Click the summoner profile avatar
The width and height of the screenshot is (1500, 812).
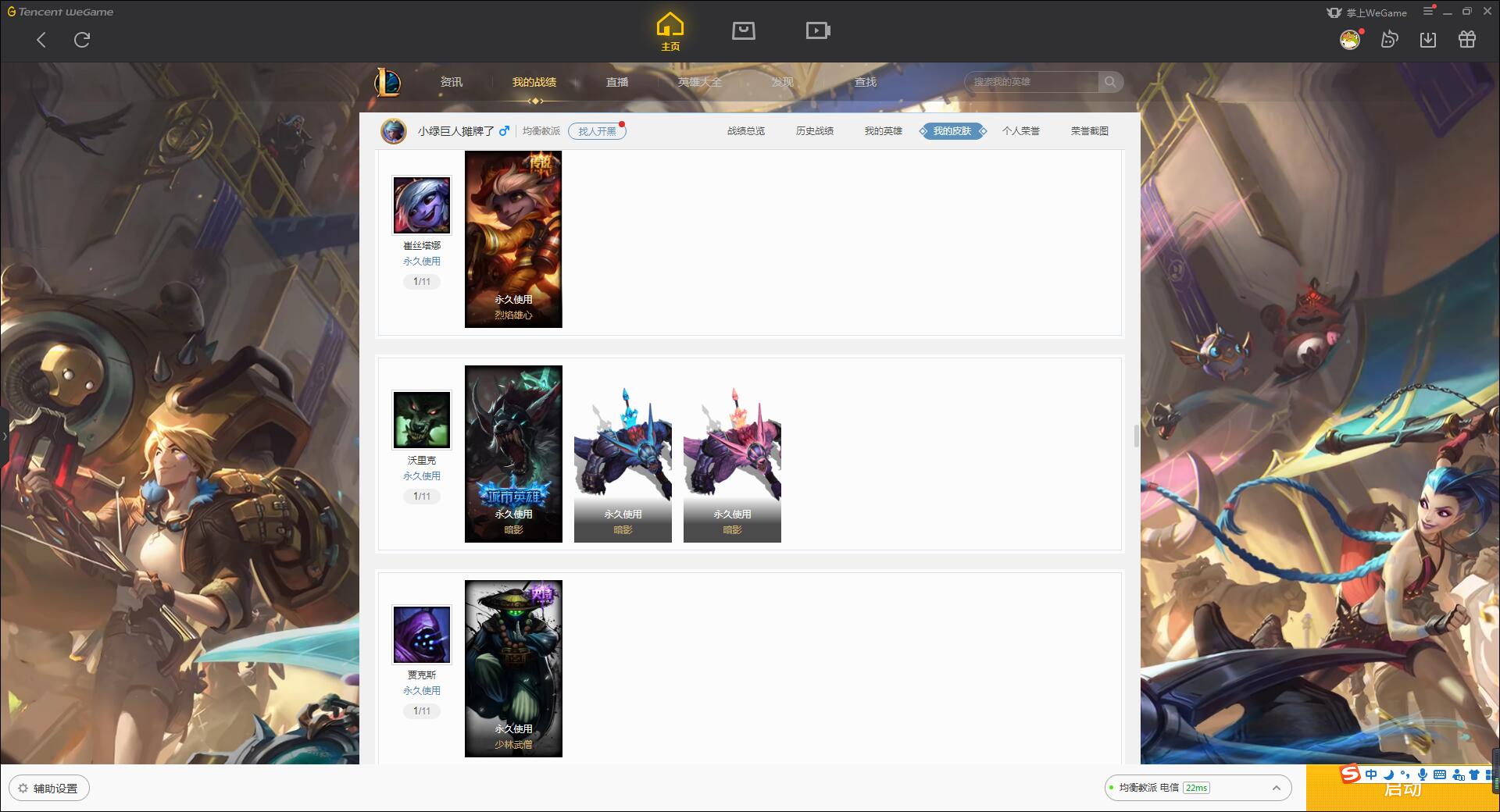(394, 131)
